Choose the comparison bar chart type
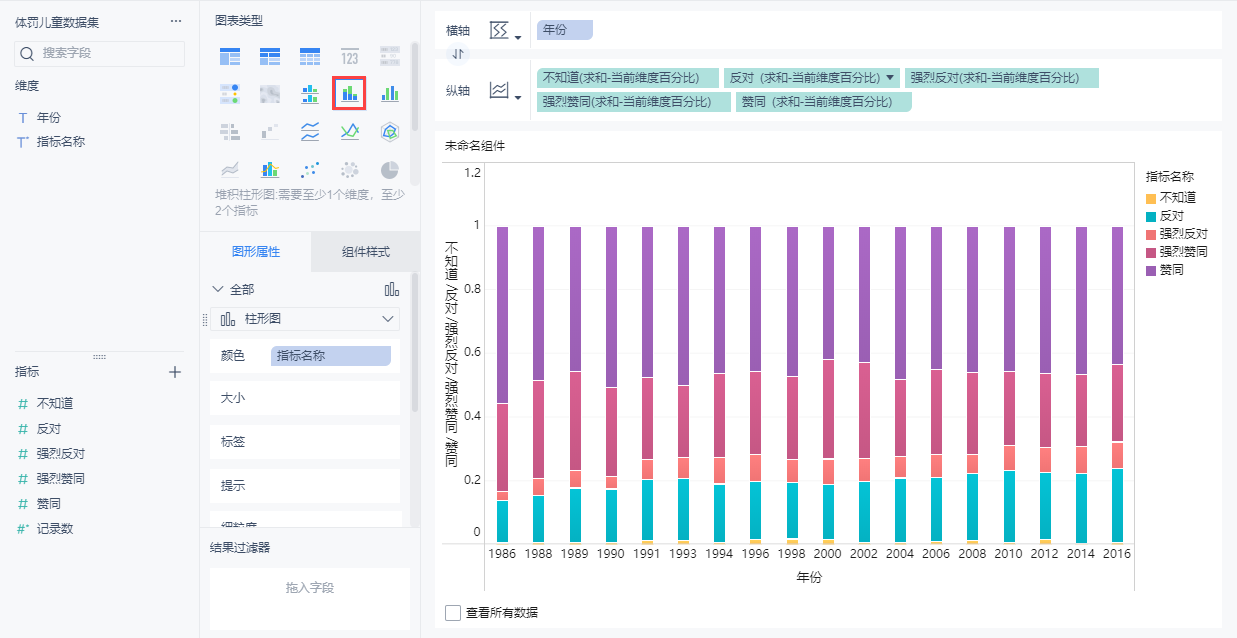Image resolution: width=1237 pixels, height=638 pixels. (x=230, y=131)
